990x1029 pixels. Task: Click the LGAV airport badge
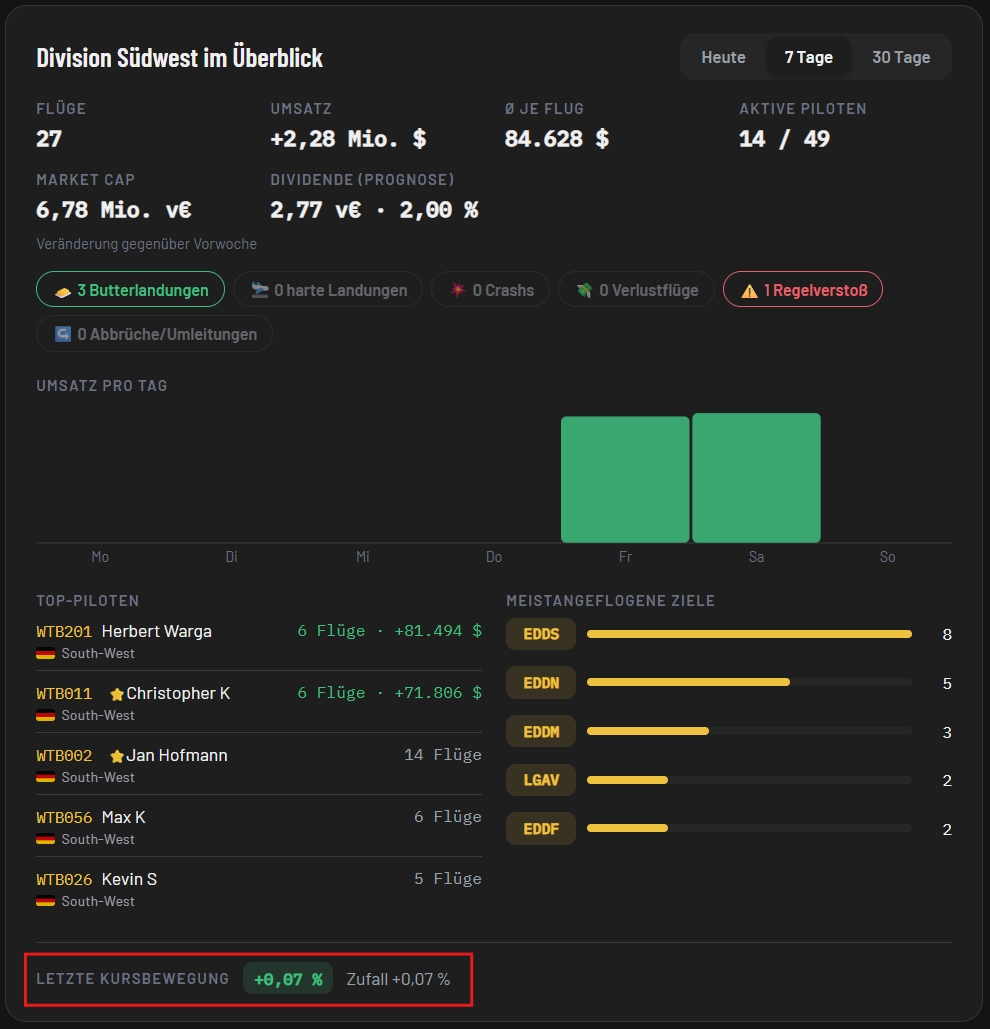541,780
